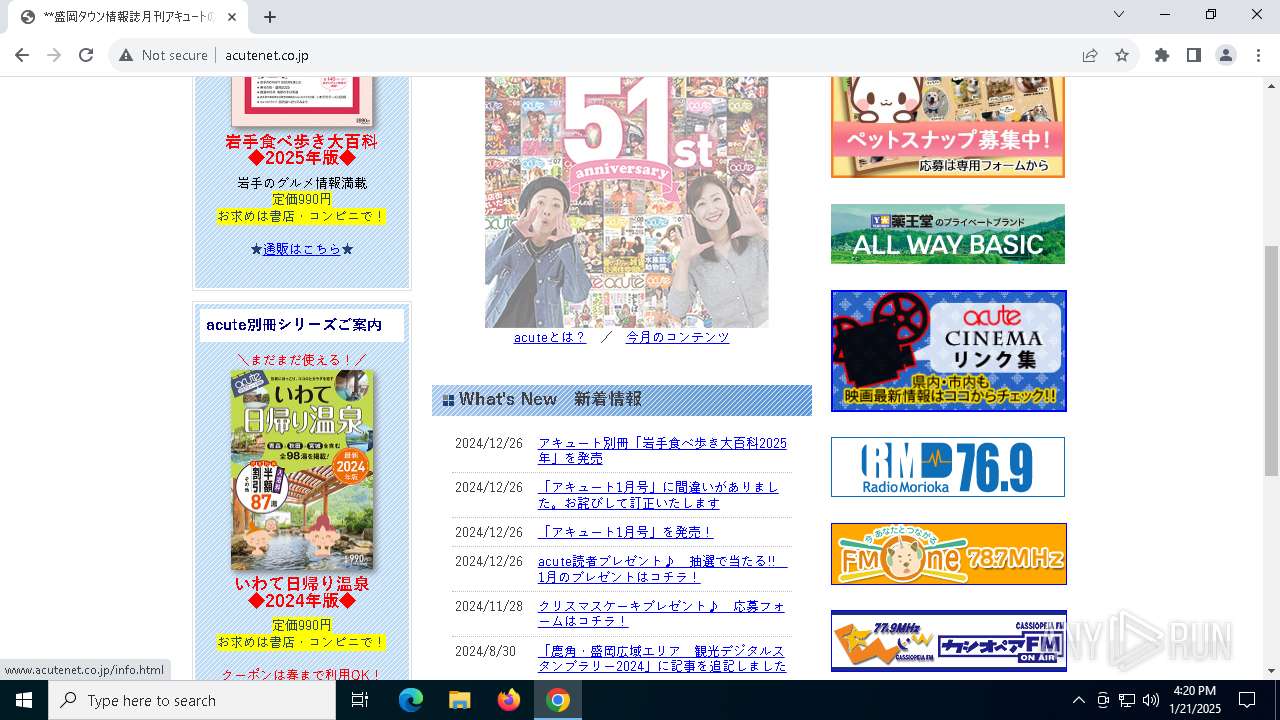Open the Extensions puzzle icon
The image size is (1280, 720).
pyautogui.click(x=1162, y=55)
